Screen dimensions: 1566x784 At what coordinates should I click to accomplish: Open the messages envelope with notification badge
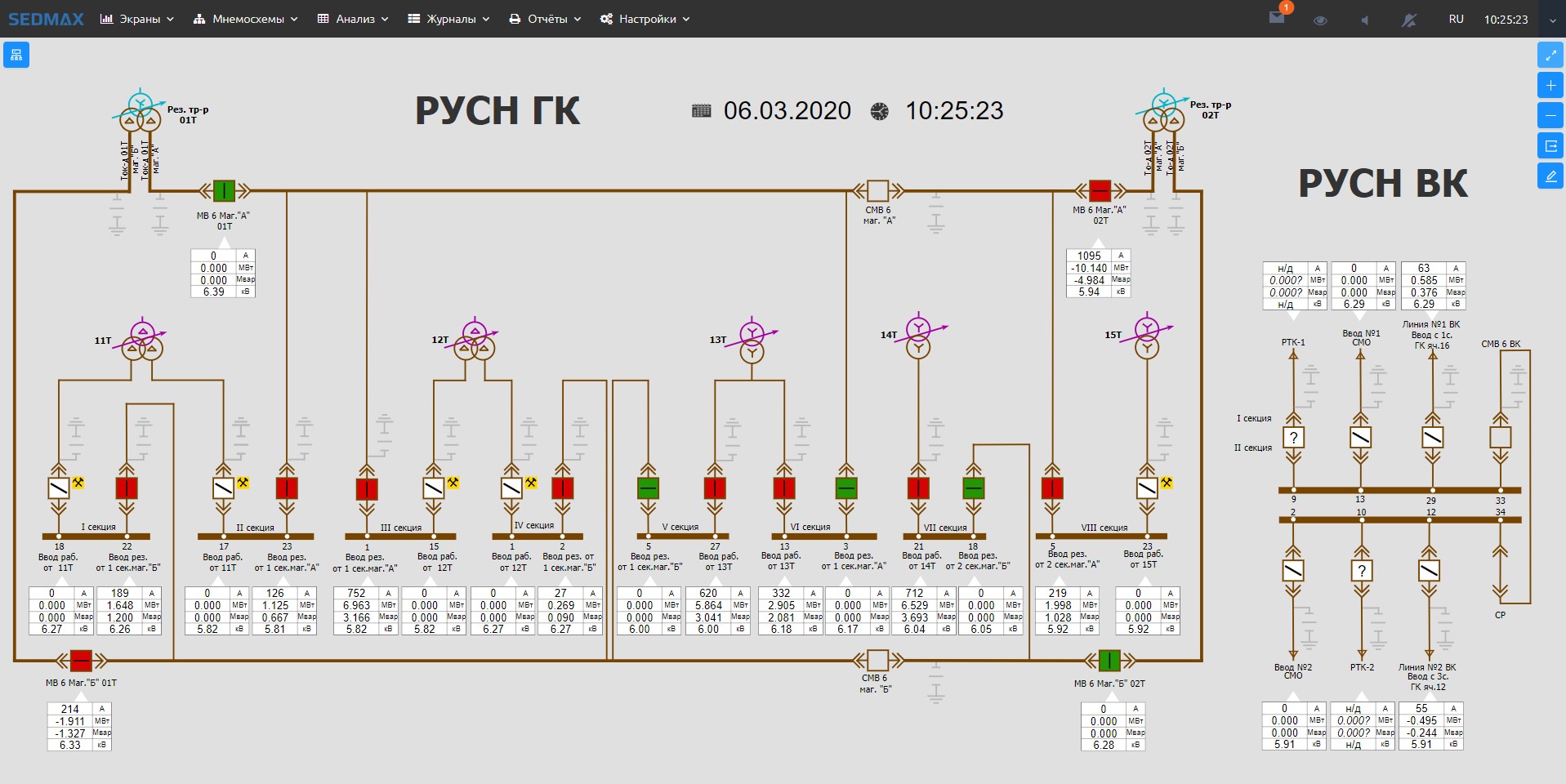click(1277, 18)
